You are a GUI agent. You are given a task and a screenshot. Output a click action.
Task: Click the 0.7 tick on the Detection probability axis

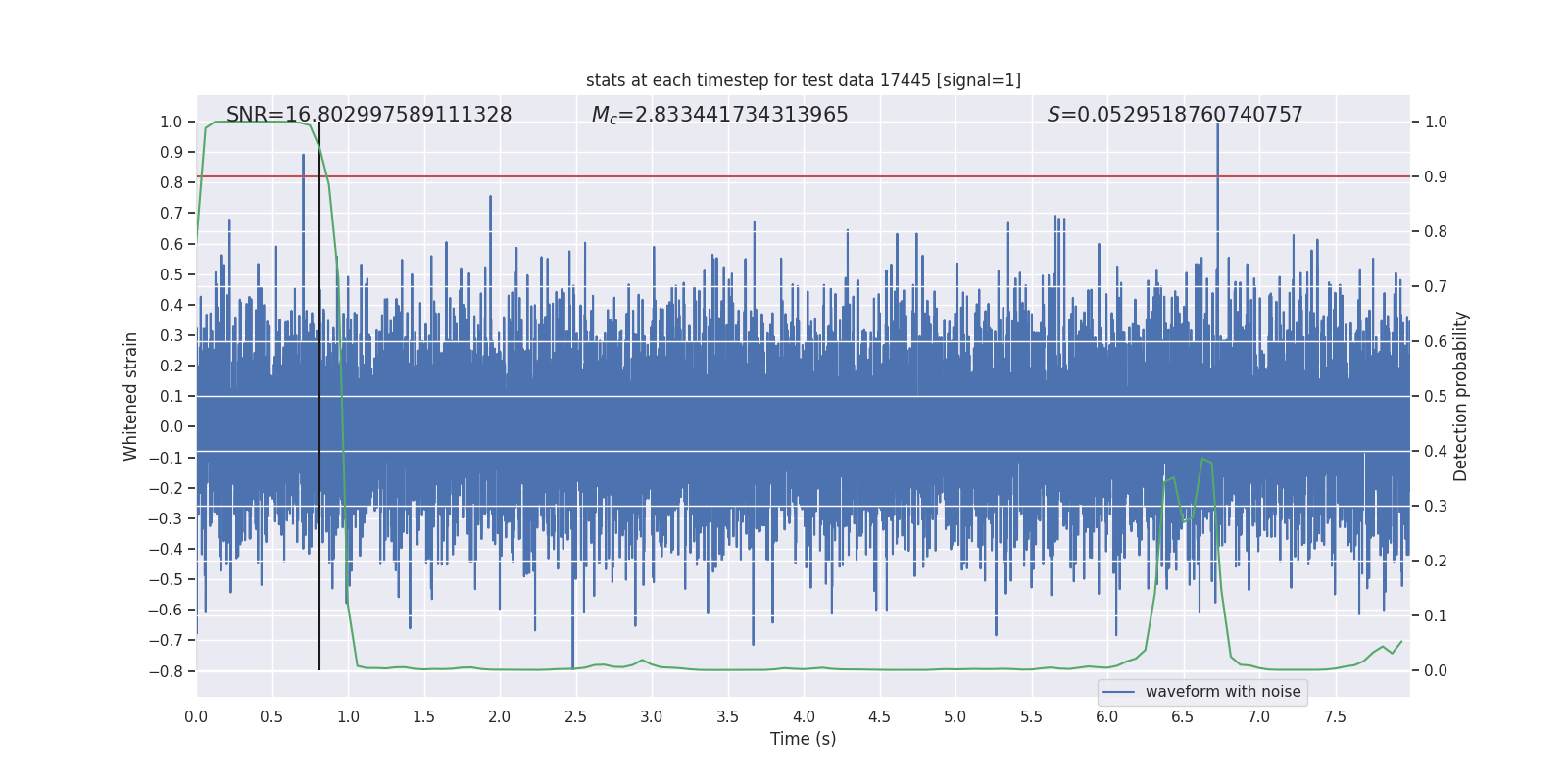pos(1436,286)
